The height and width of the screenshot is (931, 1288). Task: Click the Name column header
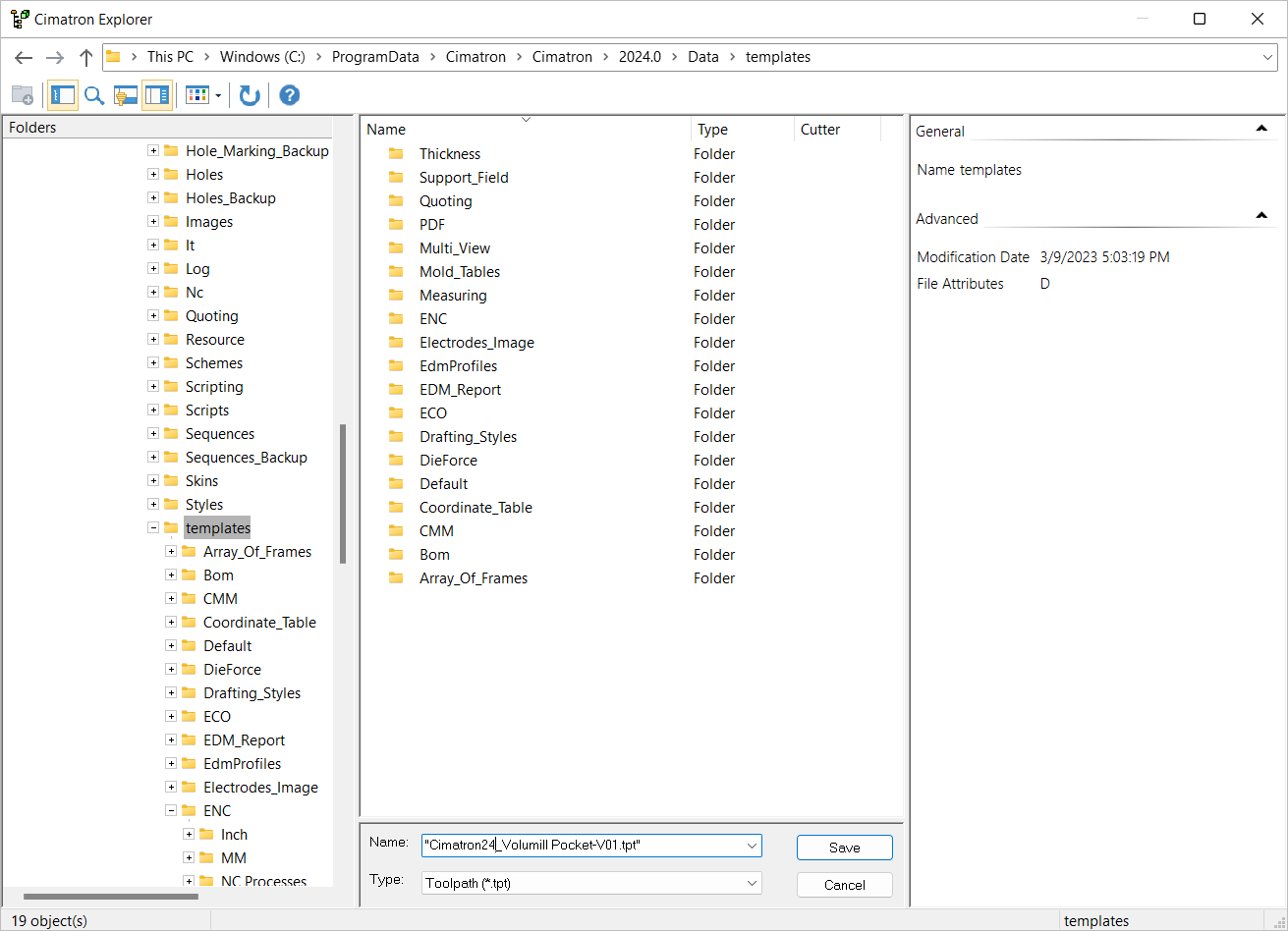point(386,130)
